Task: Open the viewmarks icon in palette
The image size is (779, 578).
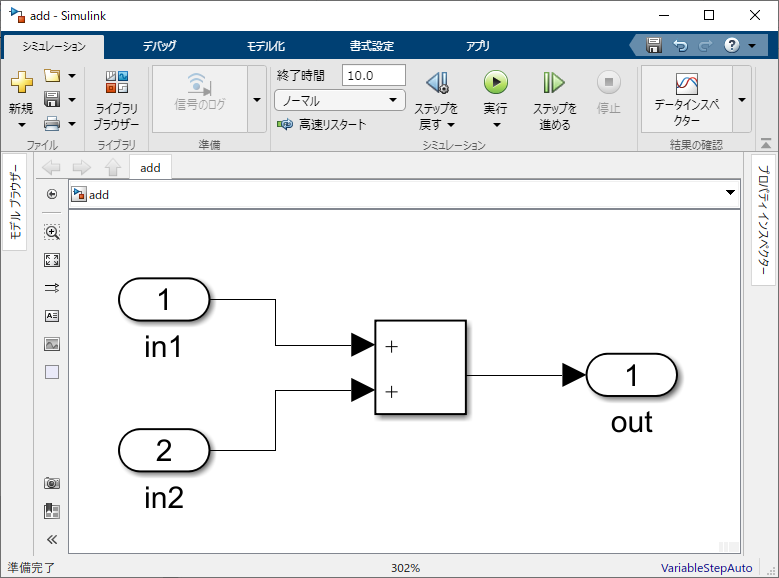Action: click(x=52, y=511)
